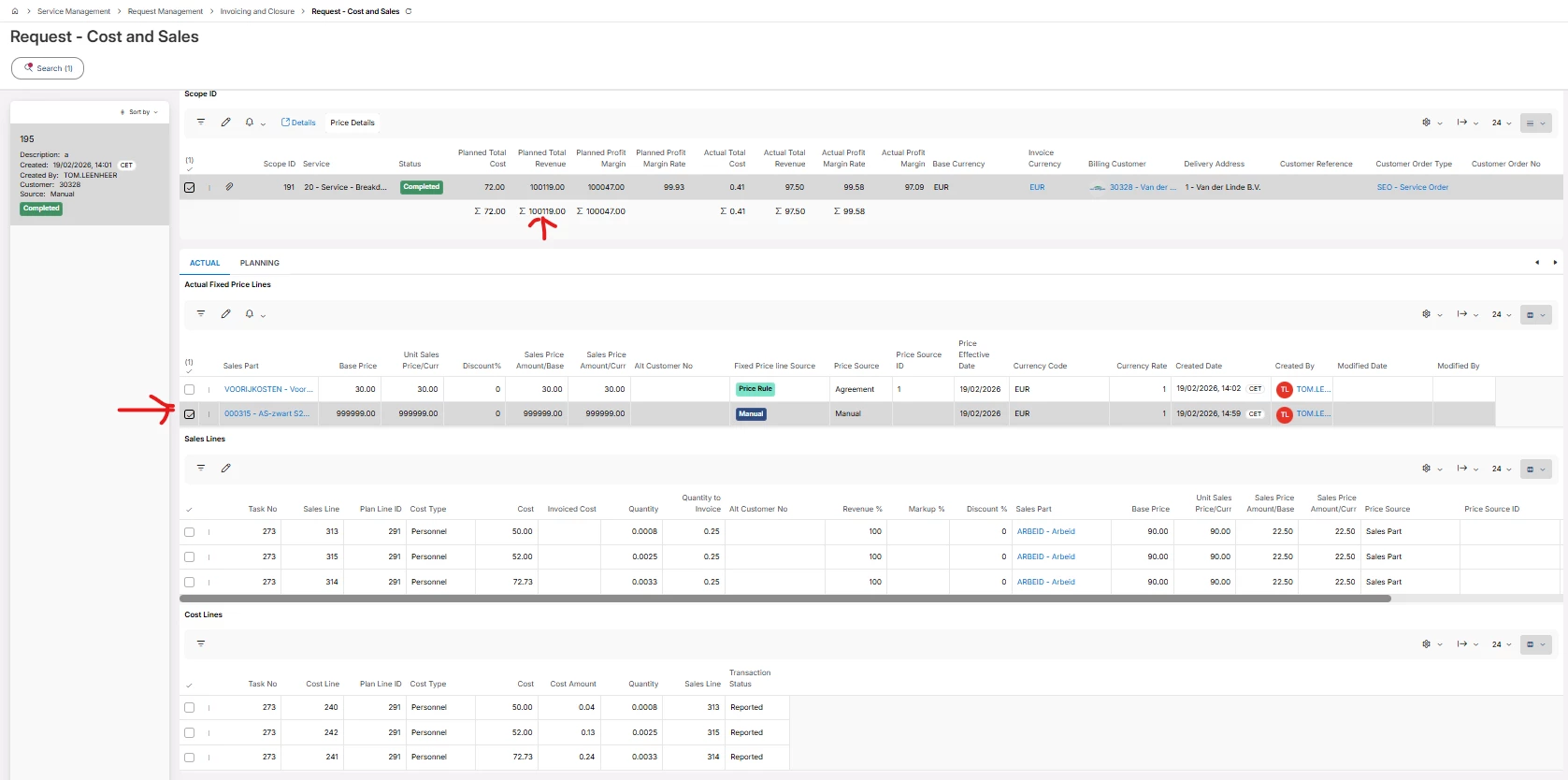Viewport: 1568px width, 780px height.
Task: Edit Actual Fixed Price Lines with pencil icon
Action: click(225, 313)
